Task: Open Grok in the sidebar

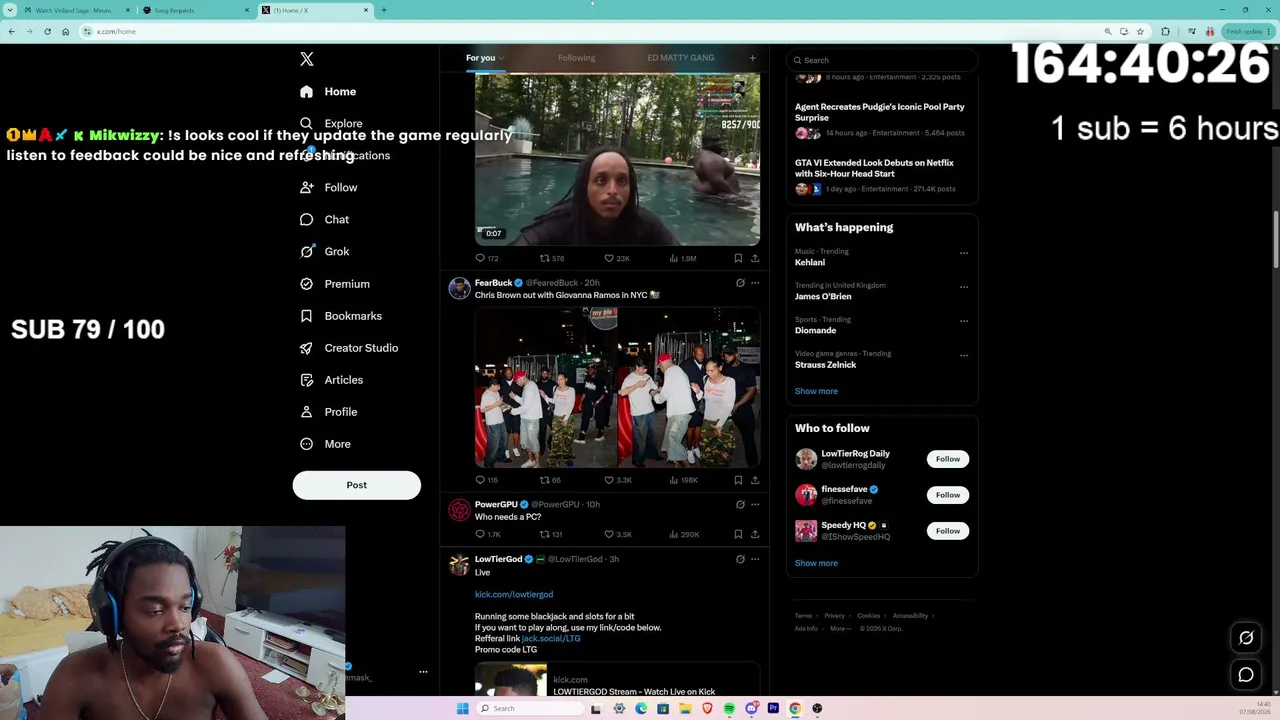Action: click(x=324, y=251)
